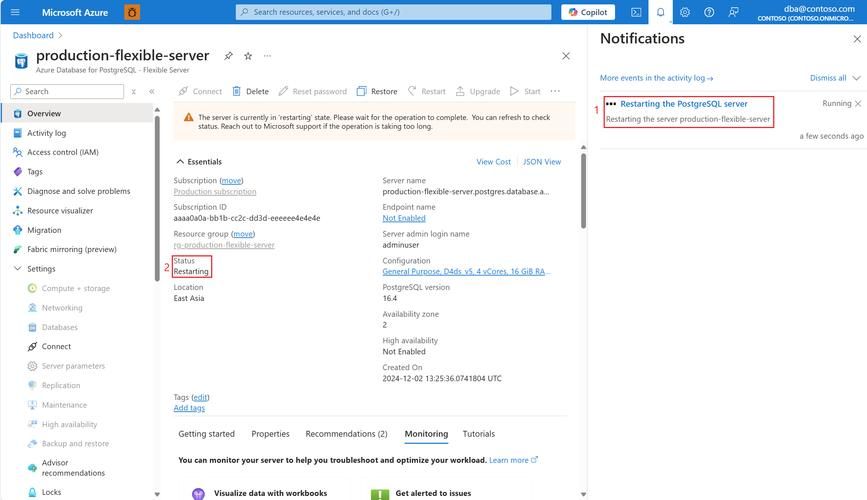The image size is (867, 500).
Task: Open the JSON View link
Action: (541, 161)
